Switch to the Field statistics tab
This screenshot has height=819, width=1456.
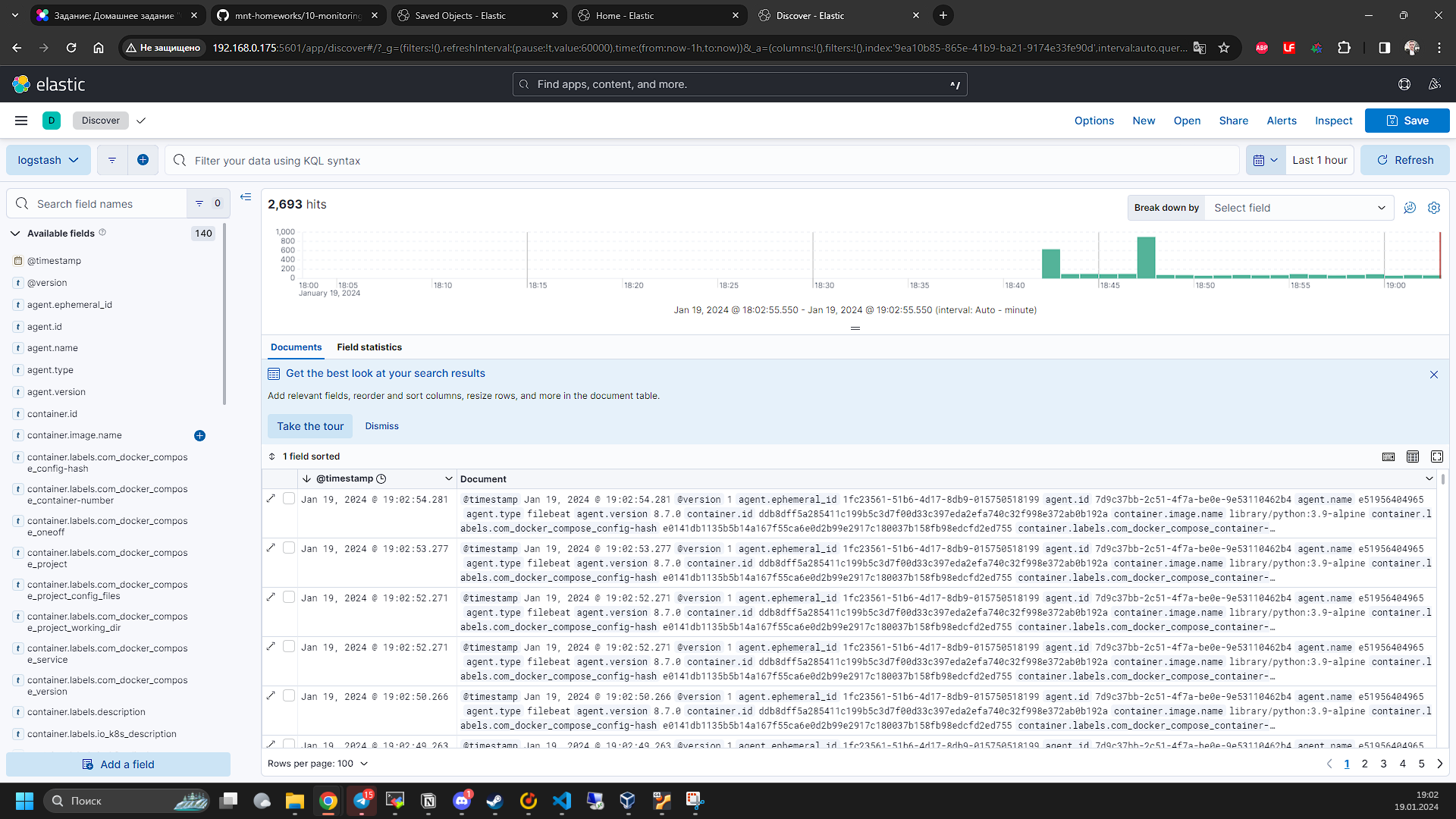[369, 347]
